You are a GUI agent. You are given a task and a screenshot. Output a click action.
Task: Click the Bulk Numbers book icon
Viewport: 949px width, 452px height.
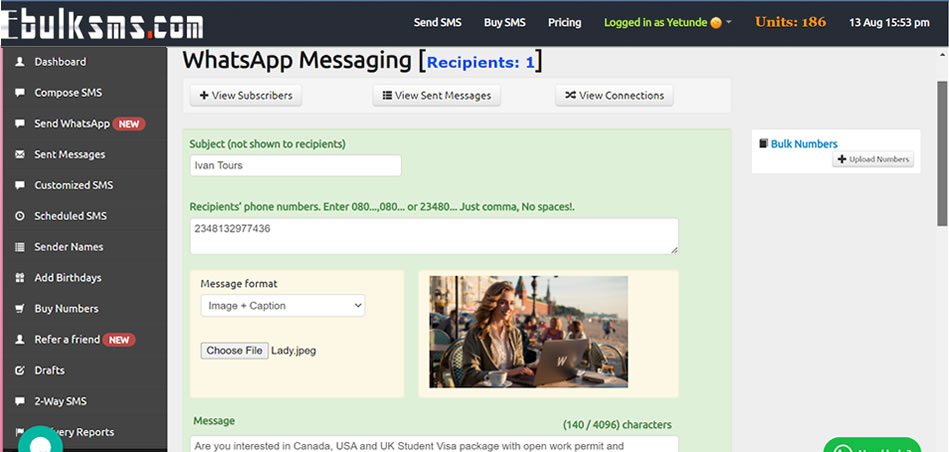point(763,143)
